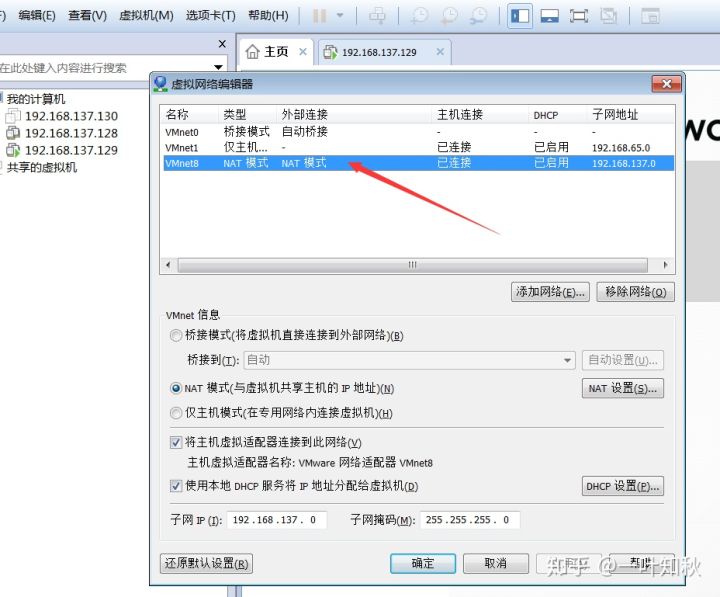The height and width of the screenshot is (597, 720).
Task: Close the library sidebar panel X
Action: (x=222, y=44)
